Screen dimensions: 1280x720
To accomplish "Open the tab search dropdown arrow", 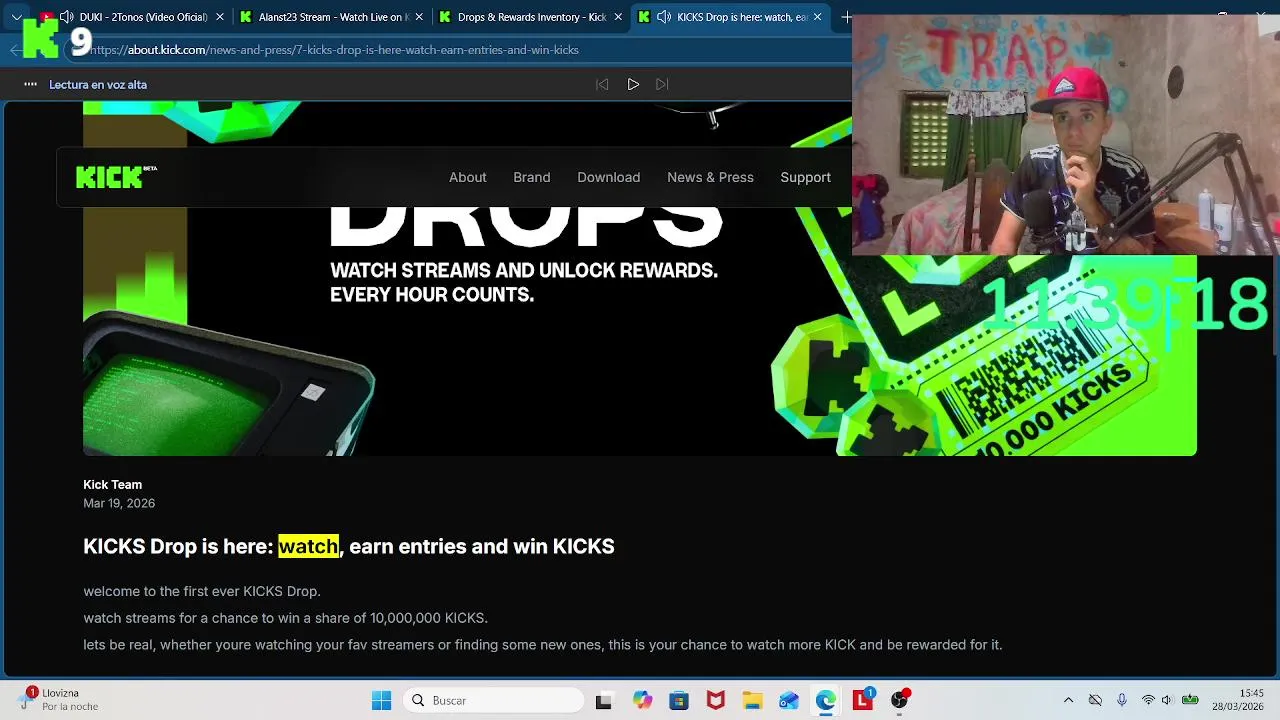I will click(16, 17).
